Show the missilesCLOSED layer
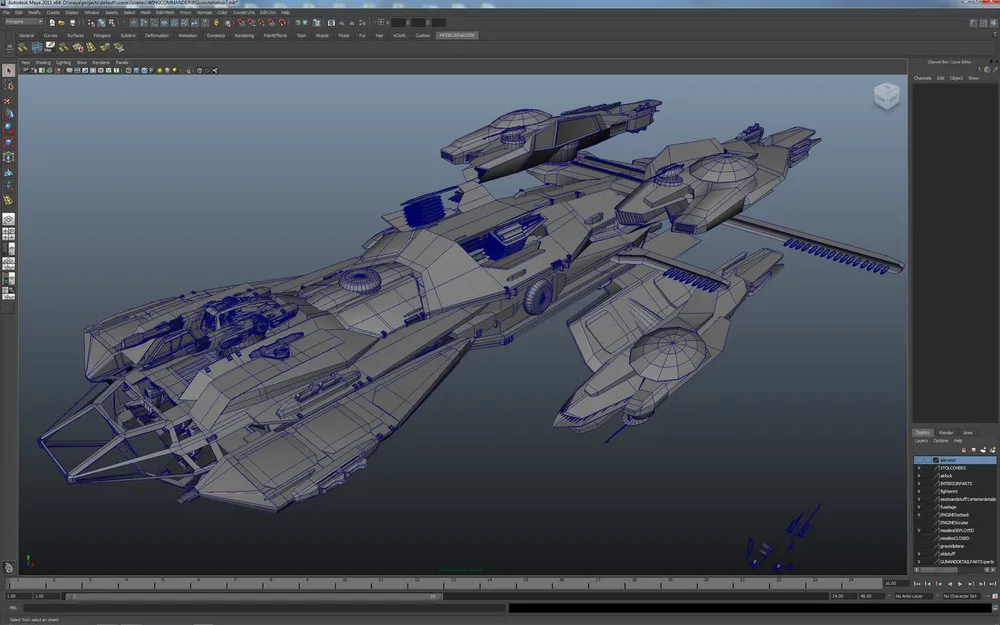The image size is (1000, 625). click(919, 538)
